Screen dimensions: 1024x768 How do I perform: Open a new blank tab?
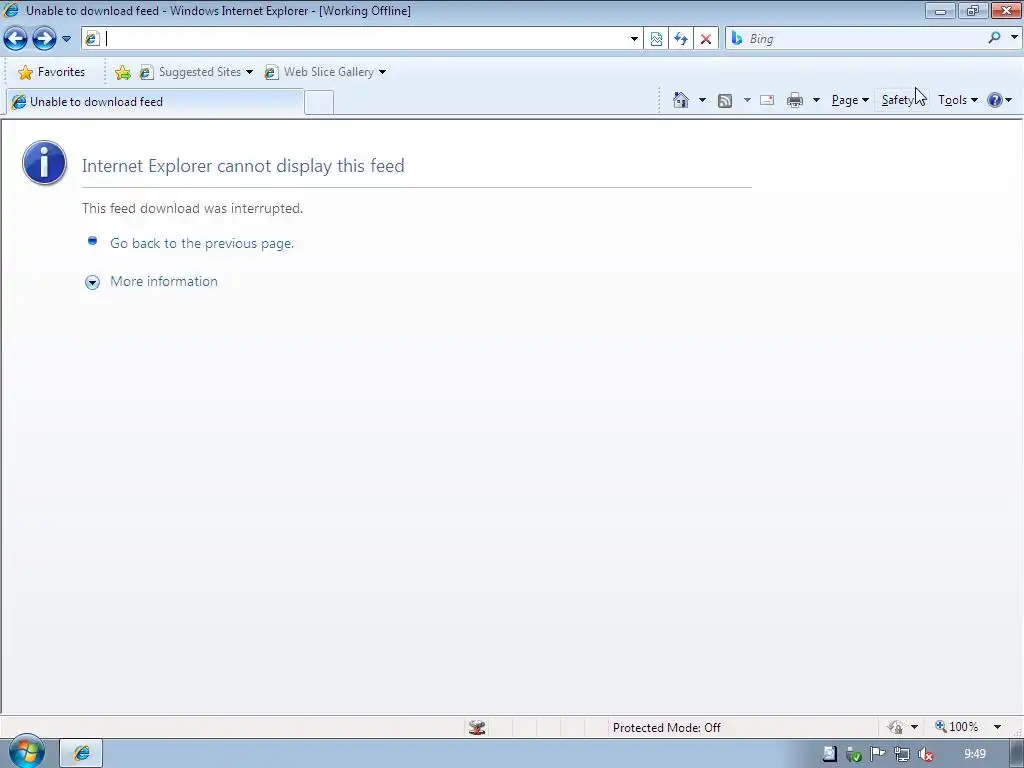coord(319,103)
